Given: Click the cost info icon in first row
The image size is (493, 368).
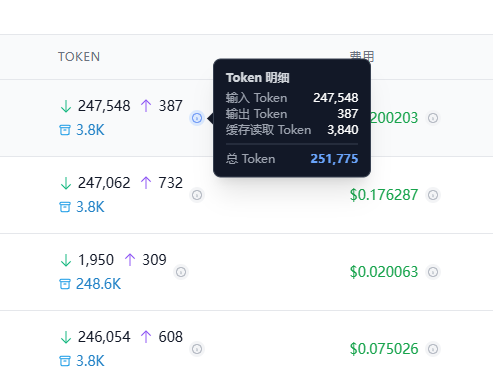Looking at the screenshot, I should [x=433, y=118].
